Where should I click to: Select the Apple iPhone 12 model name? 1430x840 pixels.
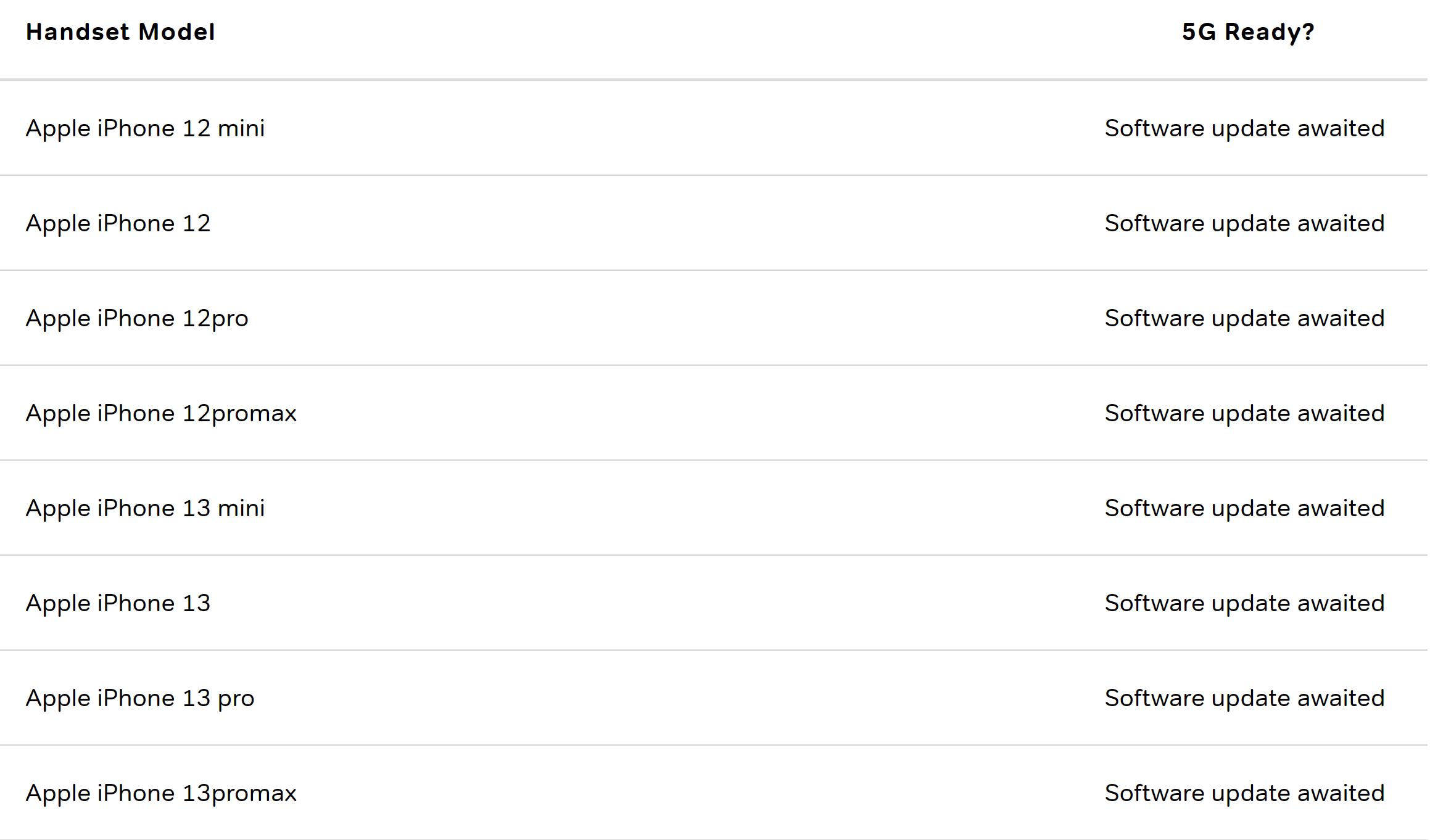tap(118, 223)
